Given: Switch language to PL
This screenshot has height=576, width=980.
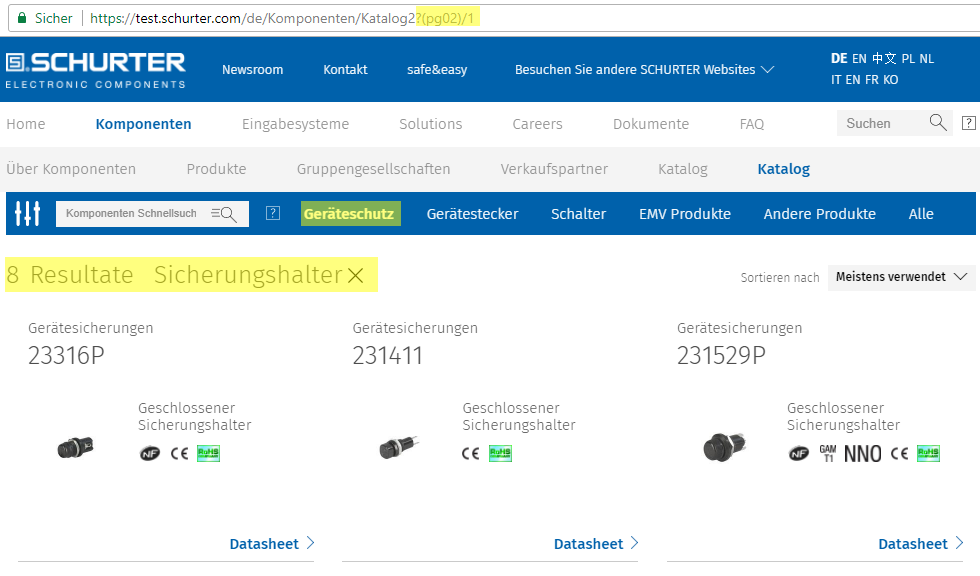Looking at the screenshot, I should coord(908,58).
